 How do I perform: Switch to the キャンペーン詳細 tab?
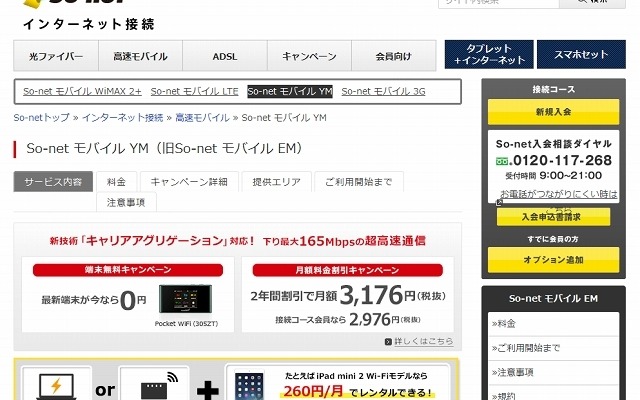(x=189, y=182)
